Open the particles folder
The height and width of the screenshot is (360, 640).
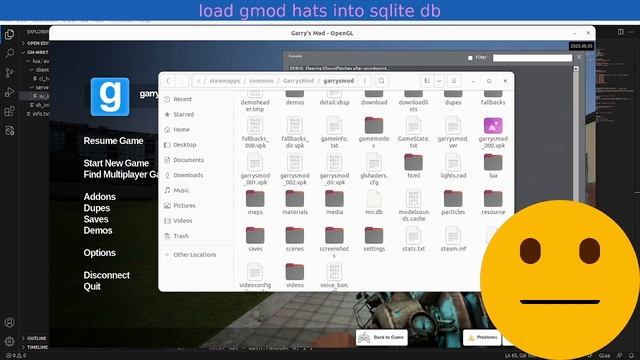(x=453, y=202)
